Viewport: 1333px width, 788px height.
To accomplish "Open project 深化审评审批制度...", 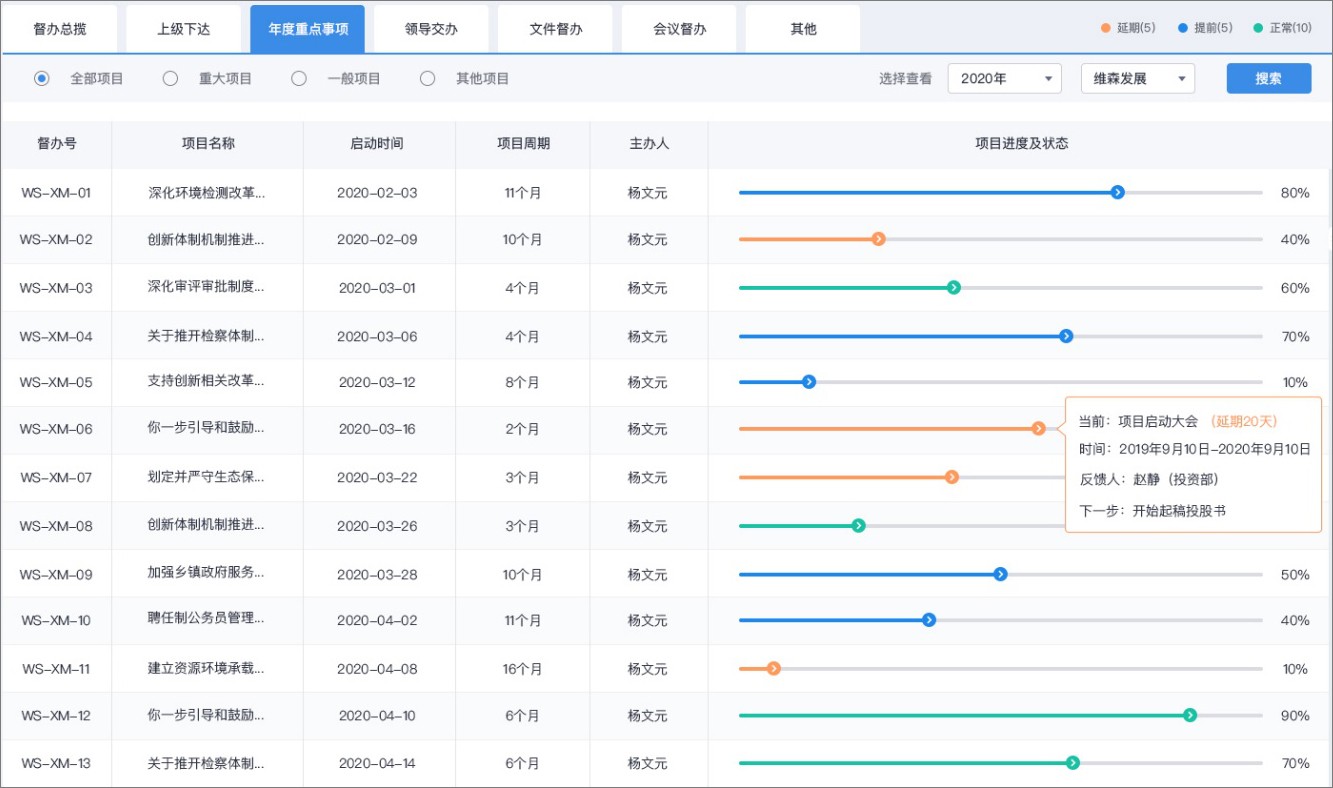I will (206, 287).
